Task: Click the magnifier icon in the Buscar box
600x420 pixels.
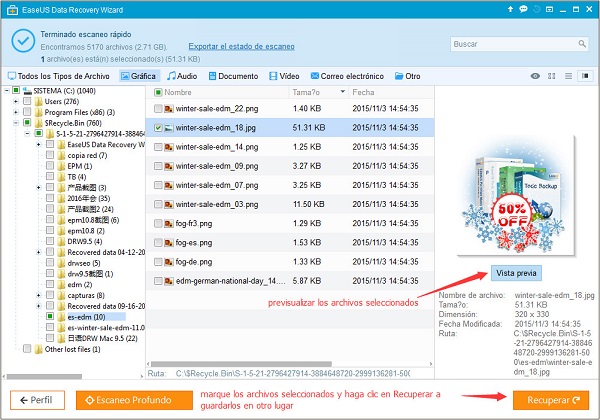Action: tap(581, 45)
